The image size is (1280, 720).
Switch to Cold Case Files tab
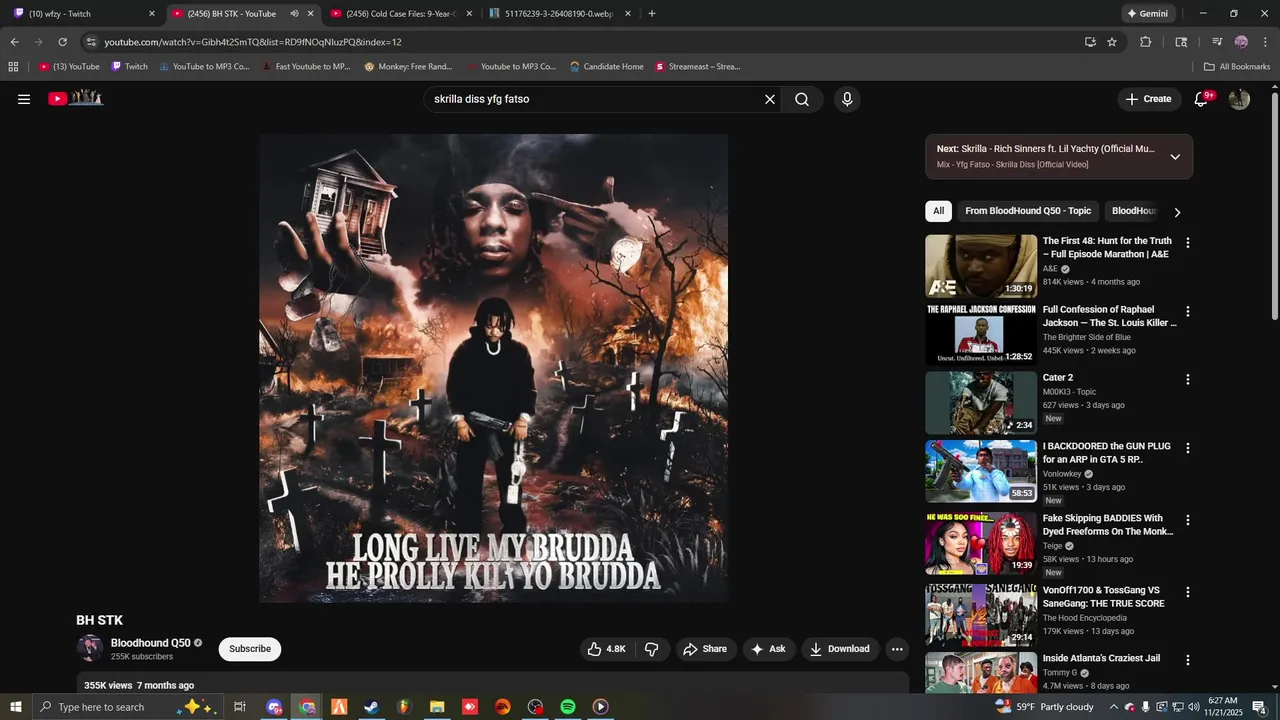pos(400,14)
